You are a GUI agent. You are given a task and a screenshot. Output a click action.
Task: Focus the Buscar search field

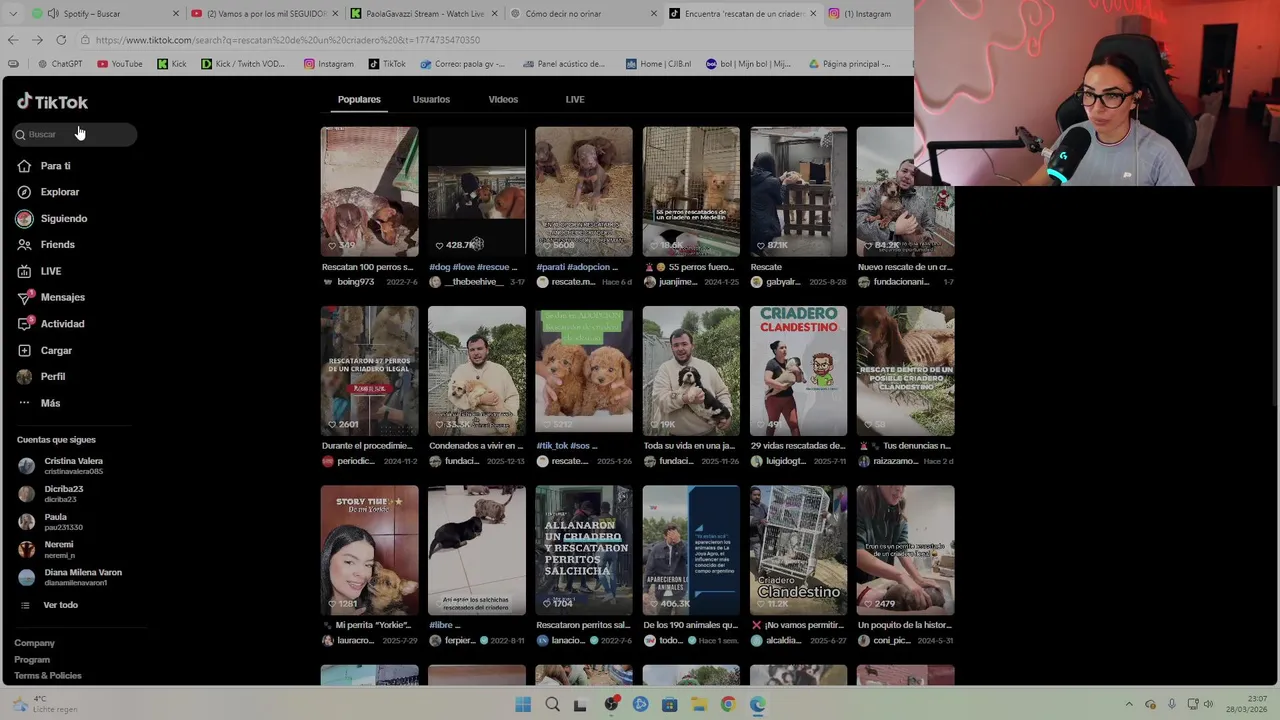(x=75, y=134)
